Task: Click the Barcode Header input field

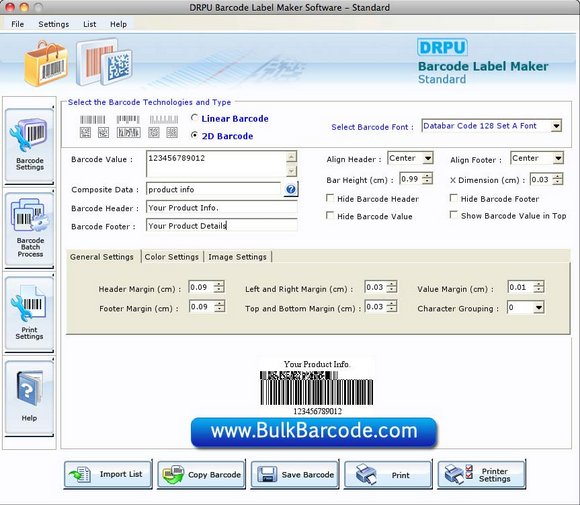Action: click(x=222, y=208)
